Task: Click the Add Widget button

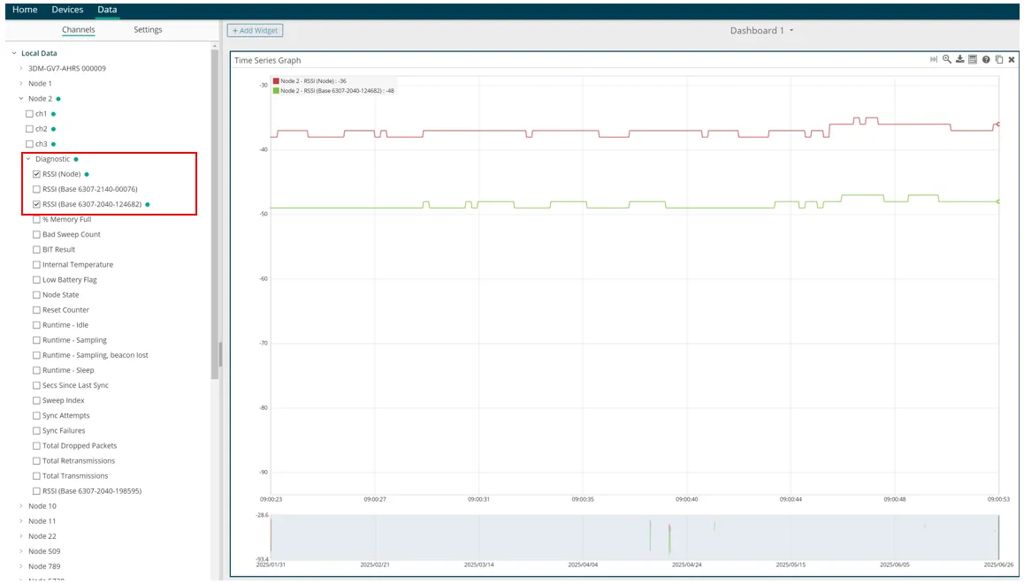Action: (255, 31)
